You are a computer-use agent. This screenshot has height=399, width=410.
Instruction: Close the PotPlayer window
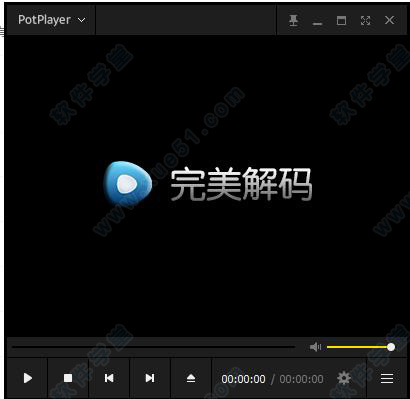(389, 20)
